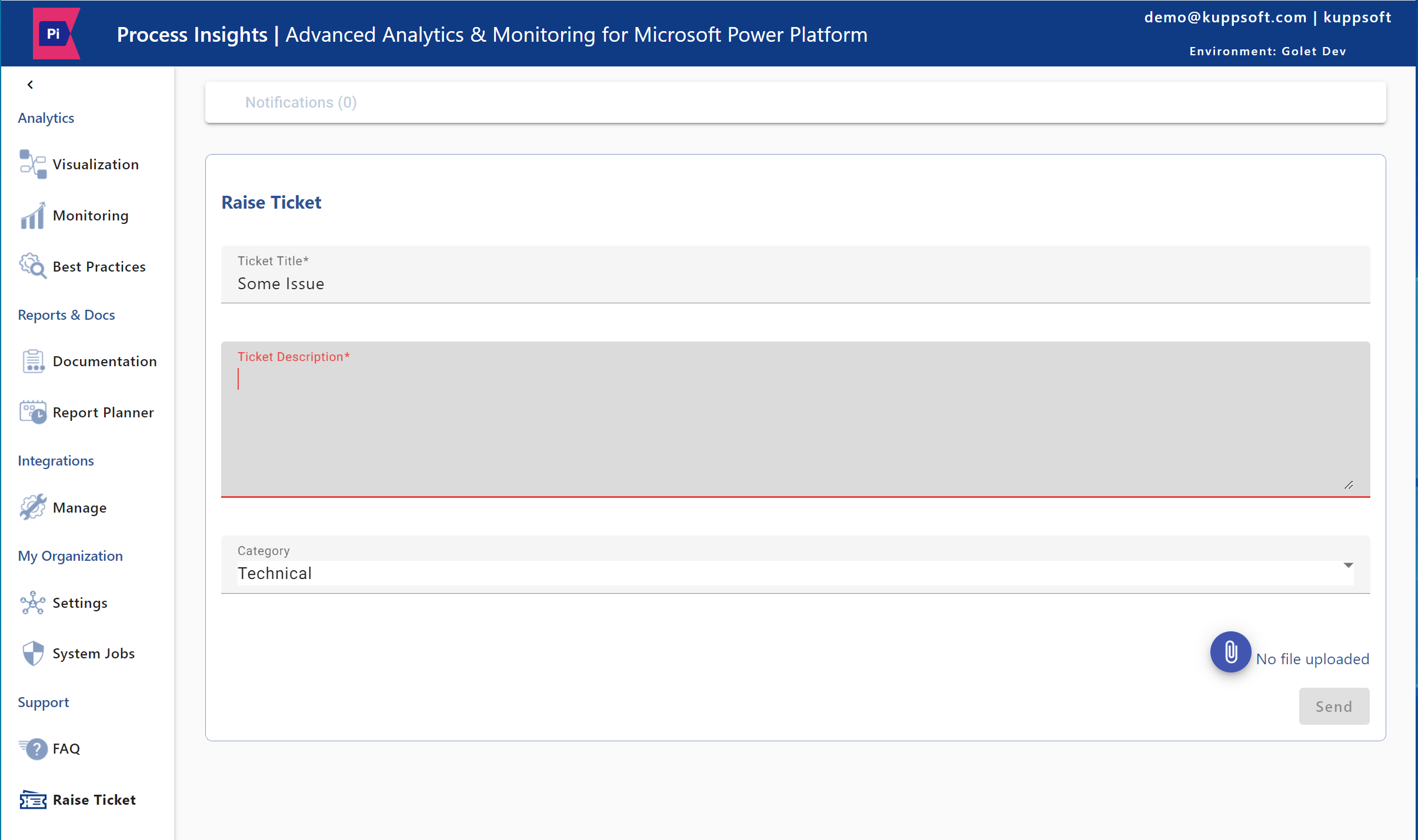Open Best Practices gear-magnifier icon
Viewport: 1418px width, 840px height.
click(33, 266)
